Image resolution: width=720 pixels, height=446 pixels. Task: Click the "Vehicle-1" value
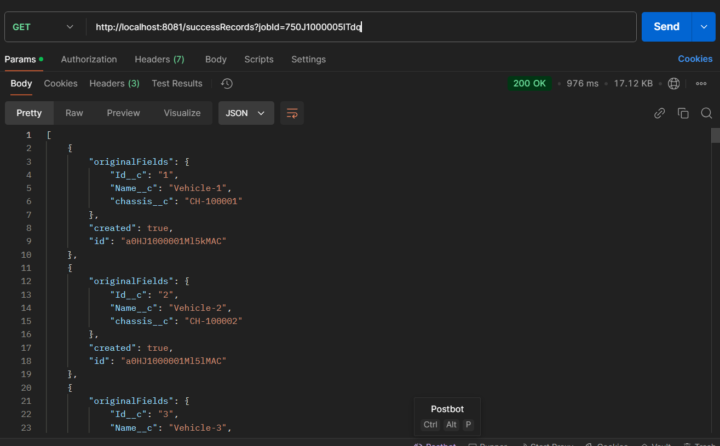click(x=197, y=188)
